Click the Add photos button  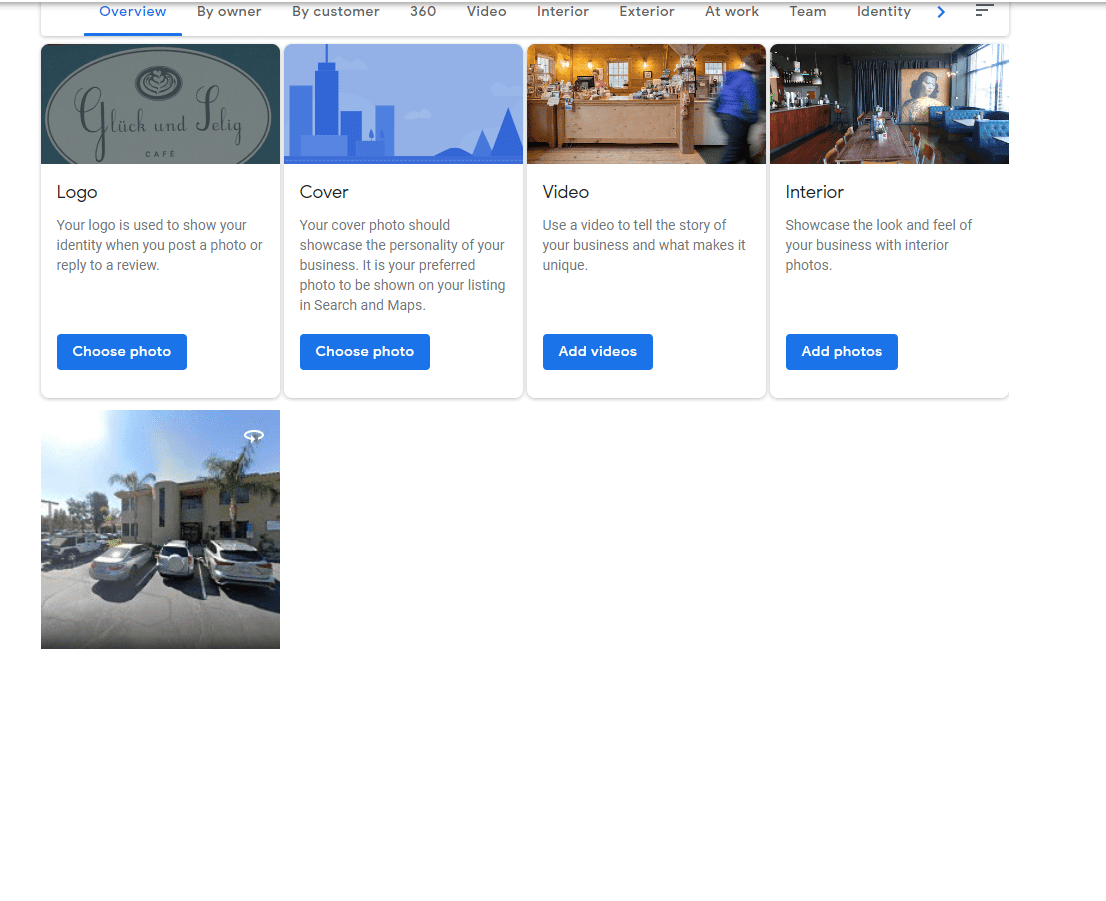(841, 352)
